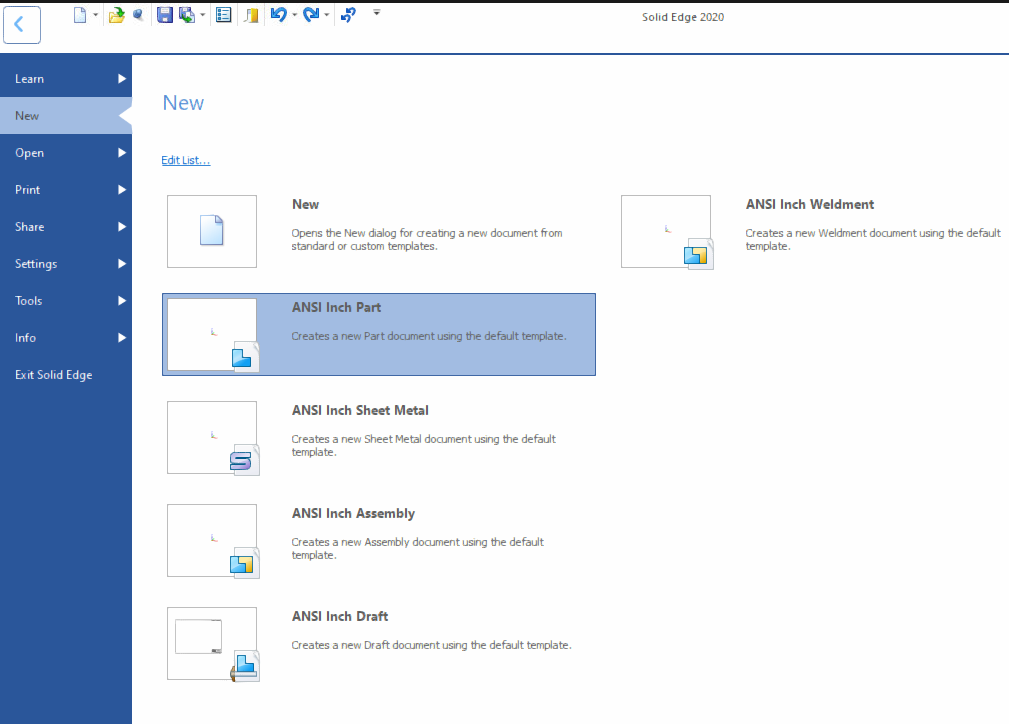Click the ANSI Inch Draft title

coord(340,617)
